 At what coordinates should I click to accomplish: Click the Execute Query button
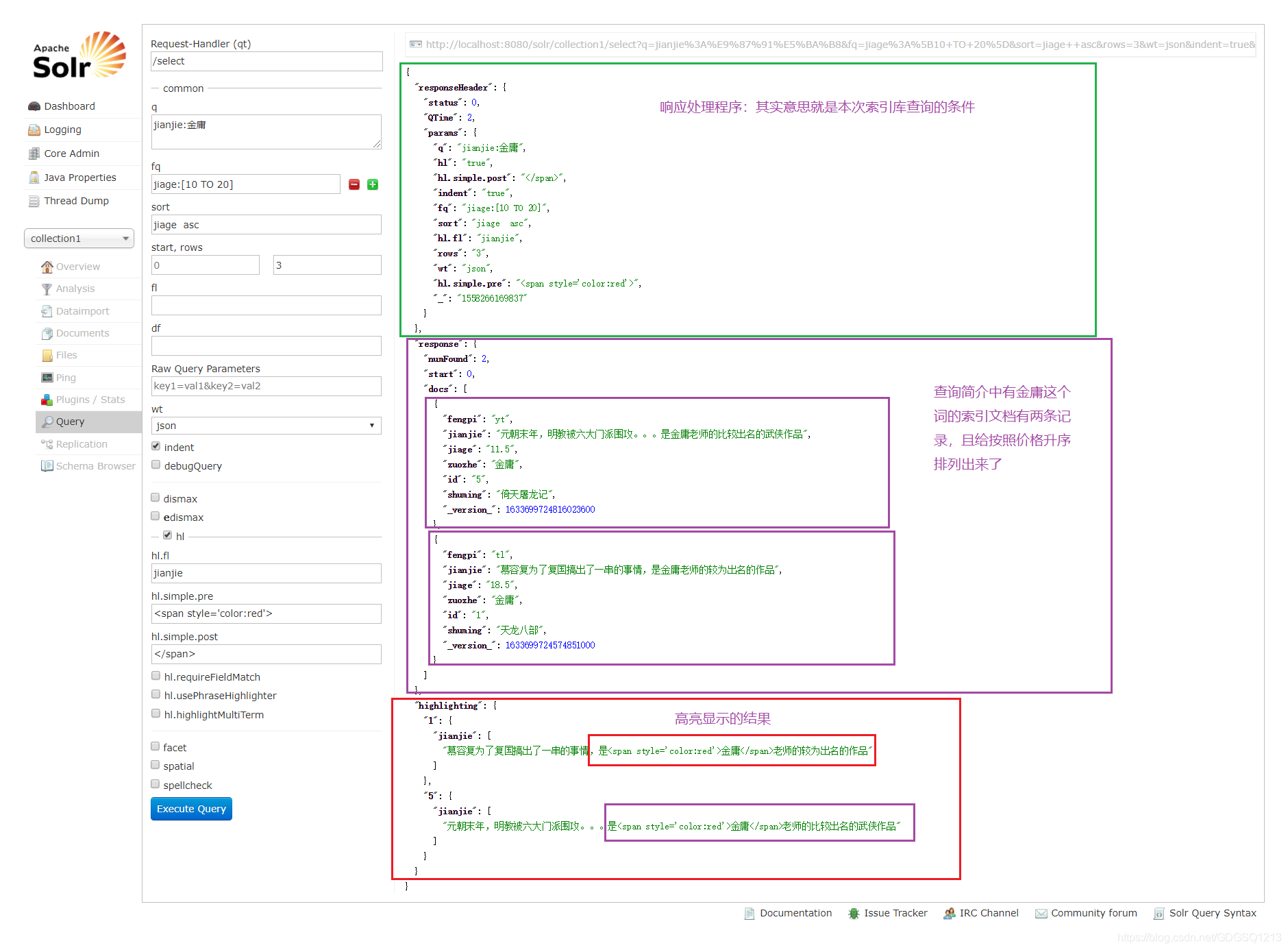(191, 809)
